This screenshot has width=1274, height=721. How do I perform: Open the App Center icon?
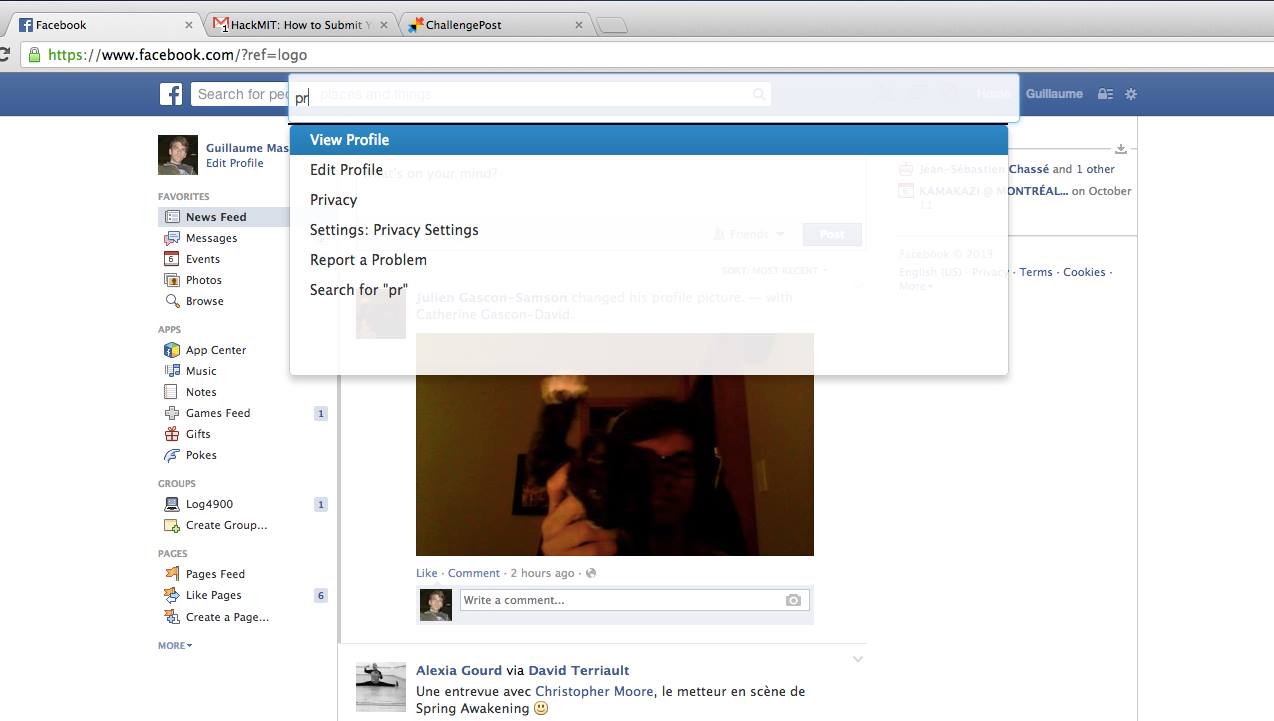[x=172, y=350]
